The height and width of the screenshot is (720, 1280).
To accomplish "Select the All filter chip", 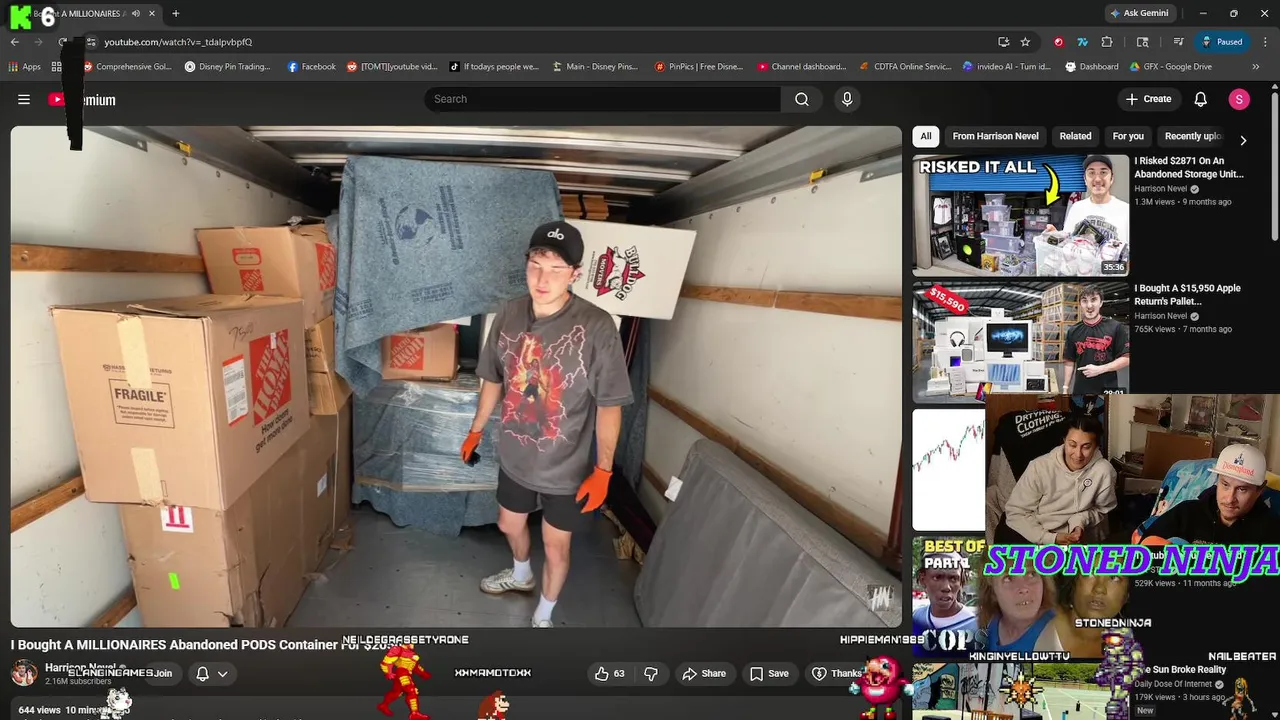I will pyautogui.click(x=926, y=136).
